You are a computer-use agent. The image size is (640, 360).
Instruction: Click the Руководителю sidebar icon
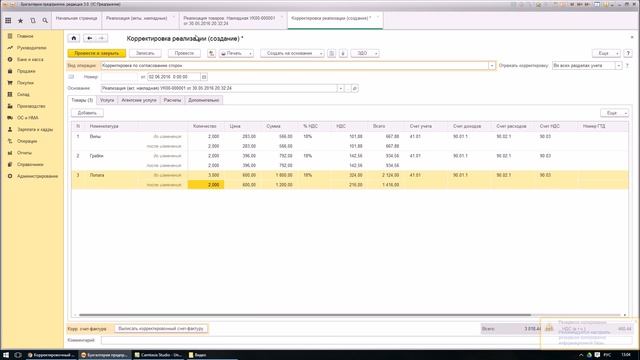coord(10,48)
